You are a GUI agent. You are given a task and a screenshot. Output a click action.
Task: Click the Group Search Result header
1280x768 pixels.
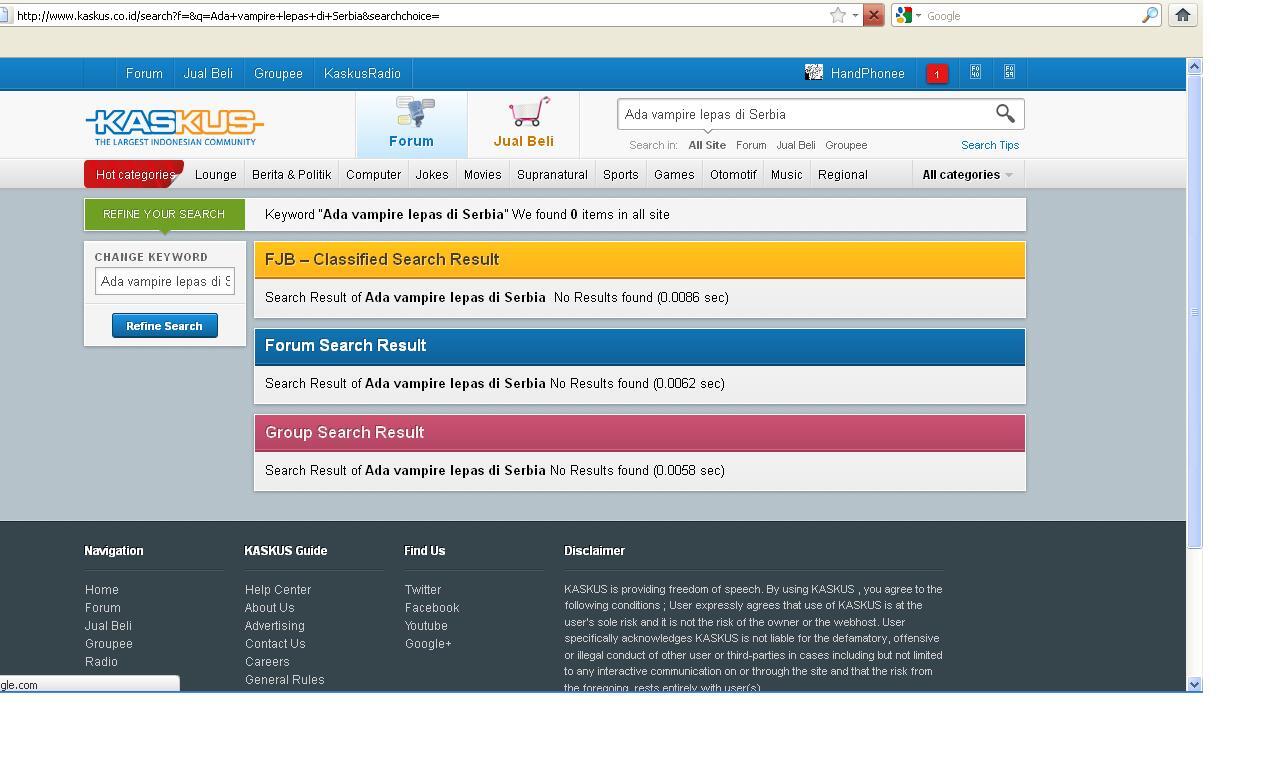coord(640,433)
